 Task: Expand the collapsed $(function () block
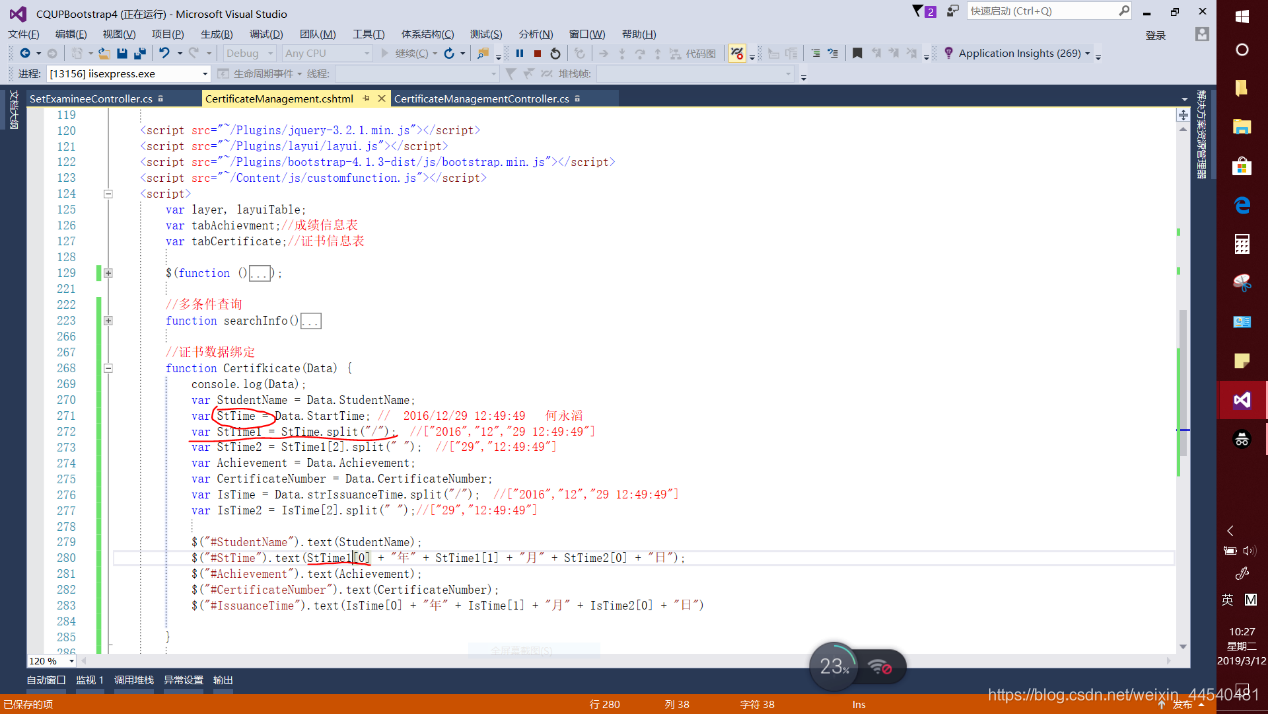[x=108, y=273]
